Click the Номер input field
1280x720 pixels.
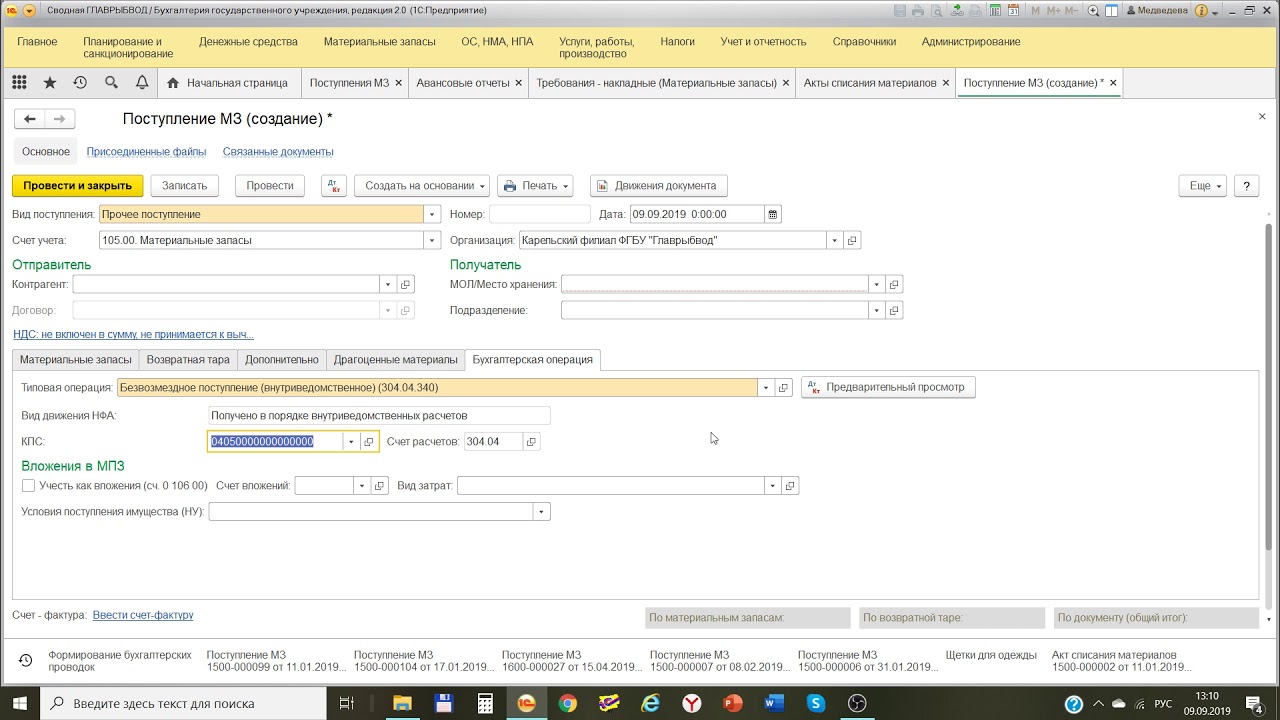539,214
